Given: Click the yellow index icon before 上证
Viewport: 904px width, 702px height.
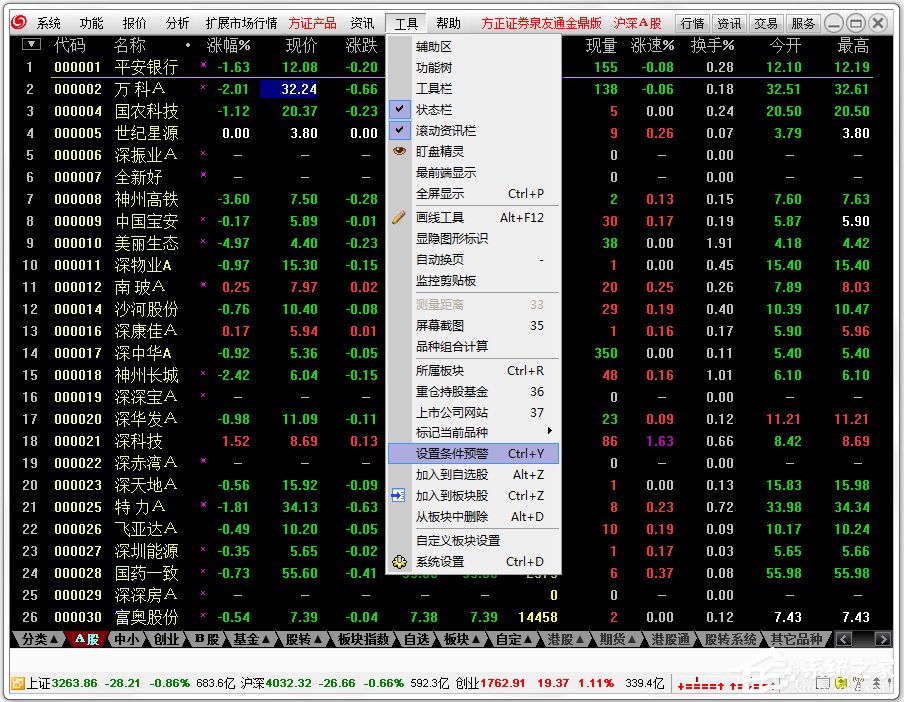Looking at the screenshot, I should coord(18,684).
